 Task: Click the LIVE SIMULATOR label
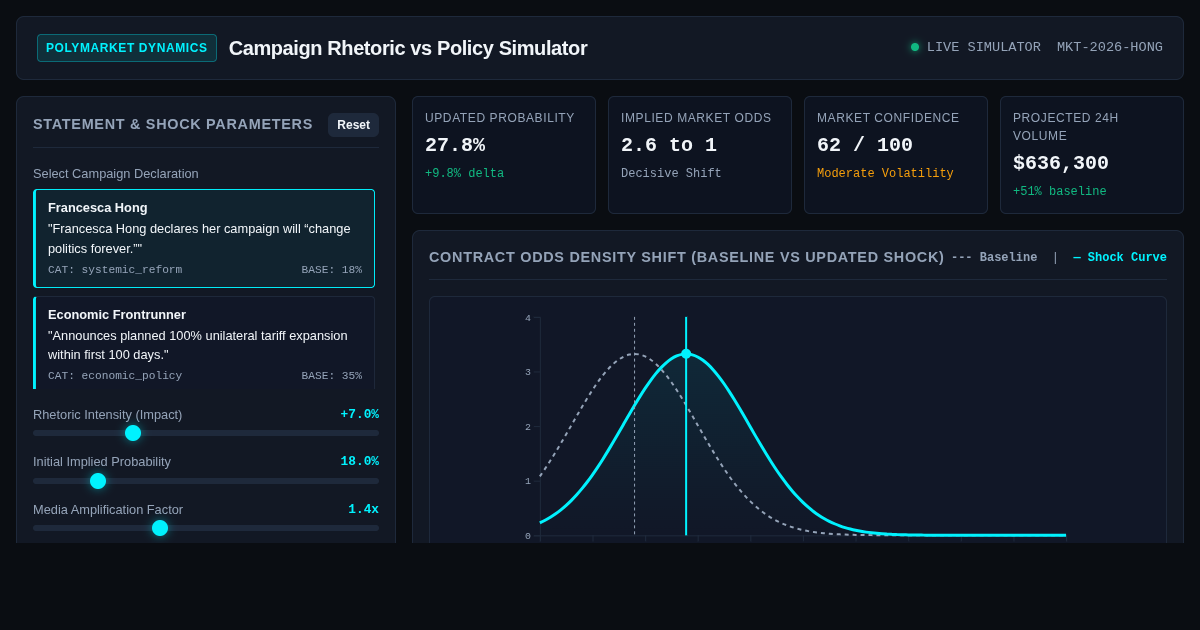pos(984,47)
